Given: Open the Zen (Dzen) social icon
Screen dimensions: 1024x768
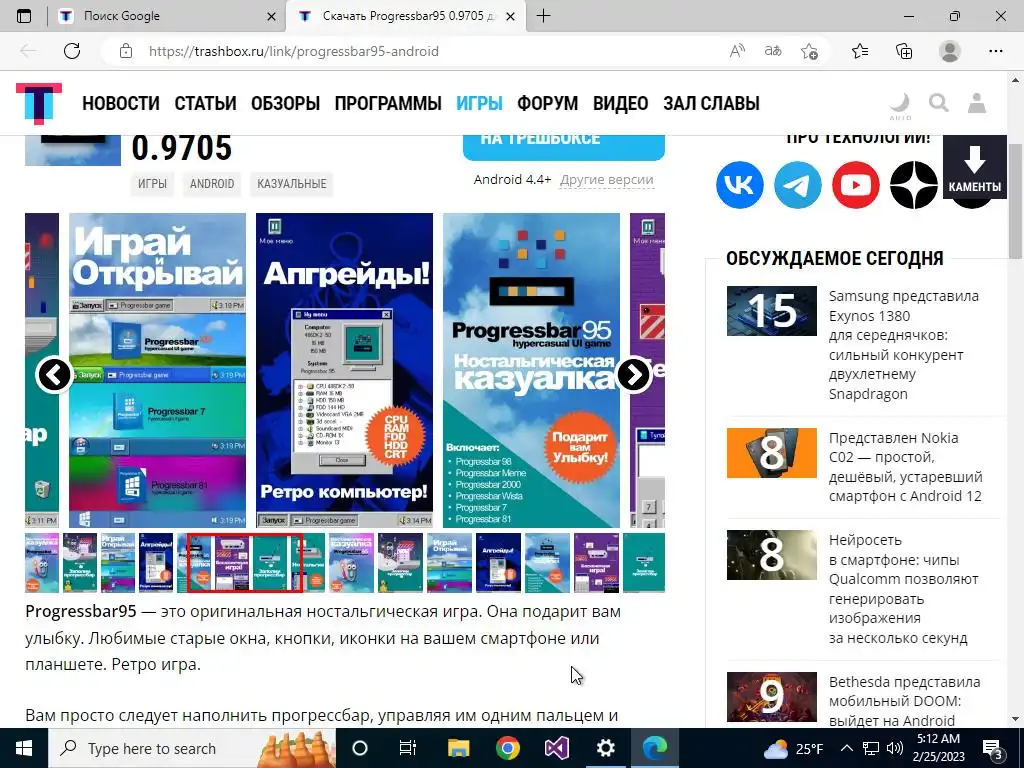Looking at the screenshot, I should [x=914, y=185].
